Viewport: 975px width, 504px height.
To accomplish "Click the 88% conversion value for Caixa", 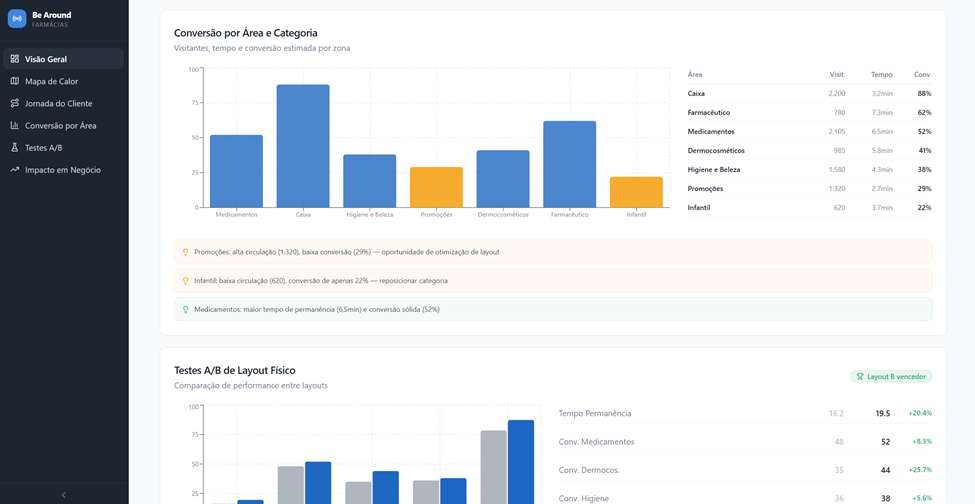I will 924,93.
